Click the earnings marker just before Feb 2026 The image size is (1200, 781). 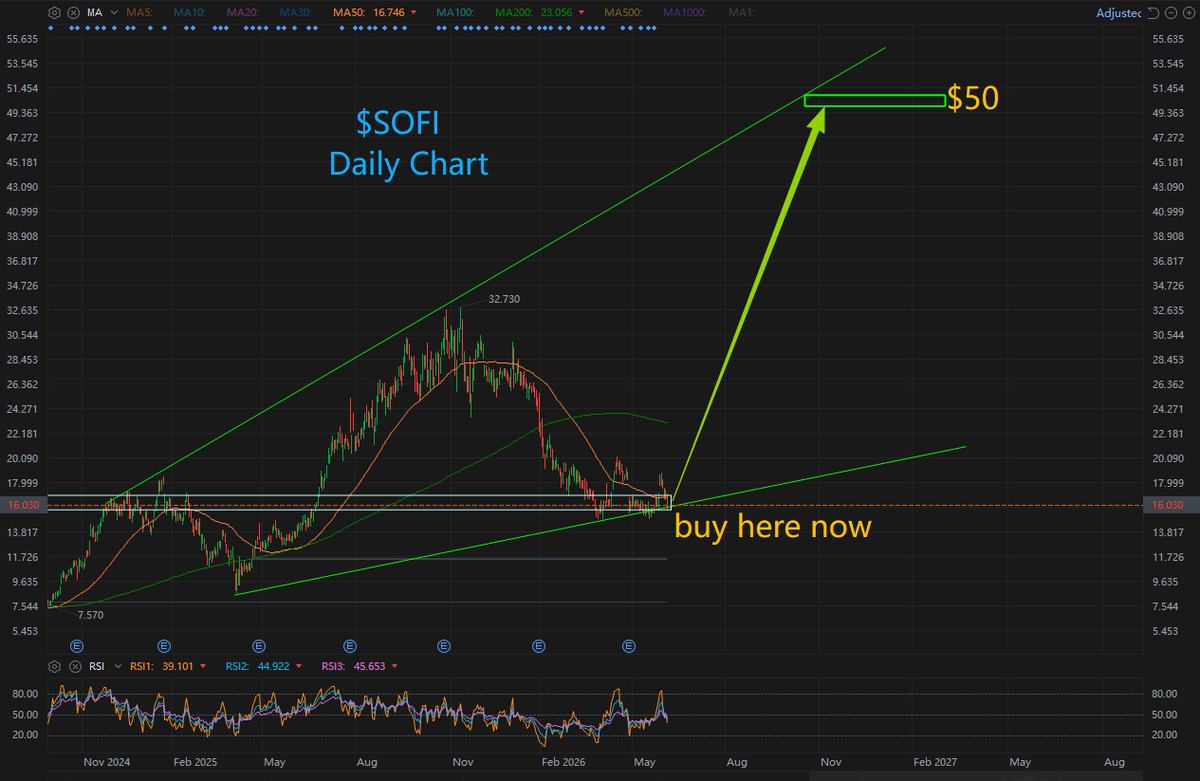(539, 646)
